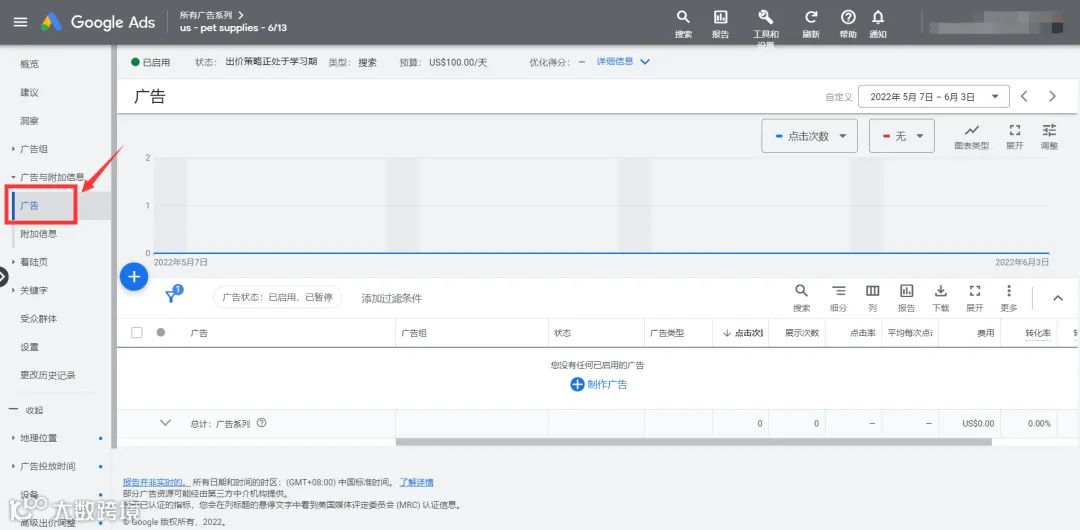Toggle the select-all ads checkbox
The width and height of the screenshot is (1080, 530).
click(x=136, y=332)
